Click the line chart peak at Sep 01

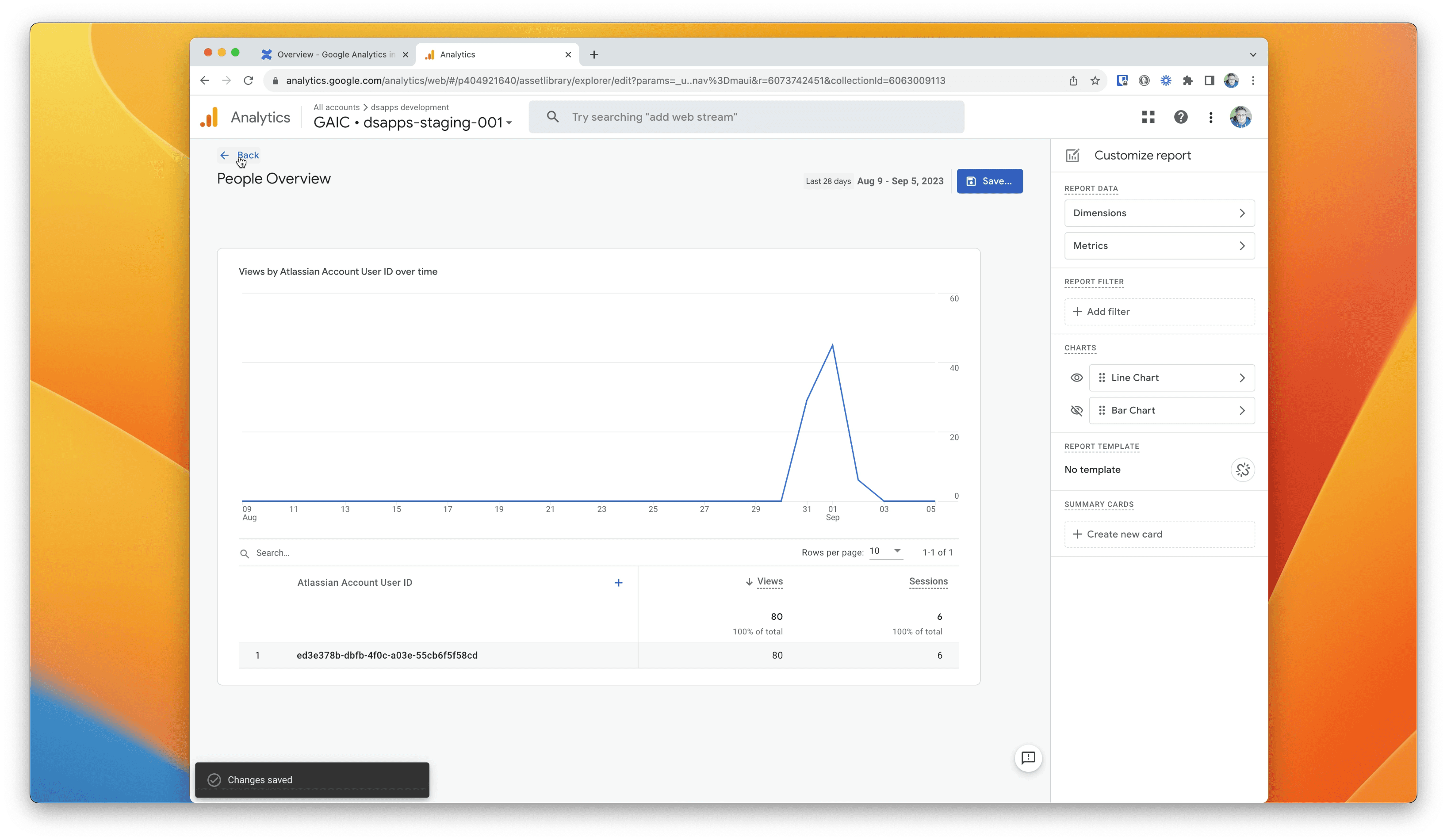pyautogui.click(x=832, y=345)
